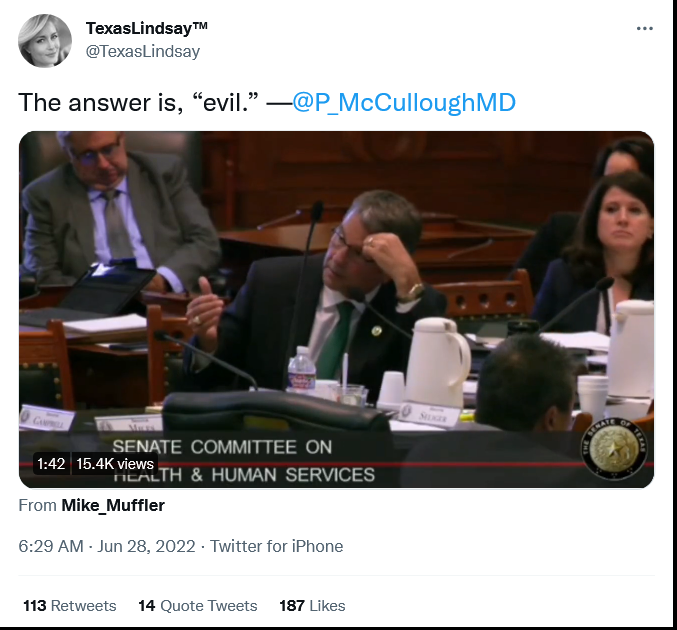The width and height of the screenshot is (677, 630).
Task: Click the "From" label under video
Action: click(x=38, y=505)
